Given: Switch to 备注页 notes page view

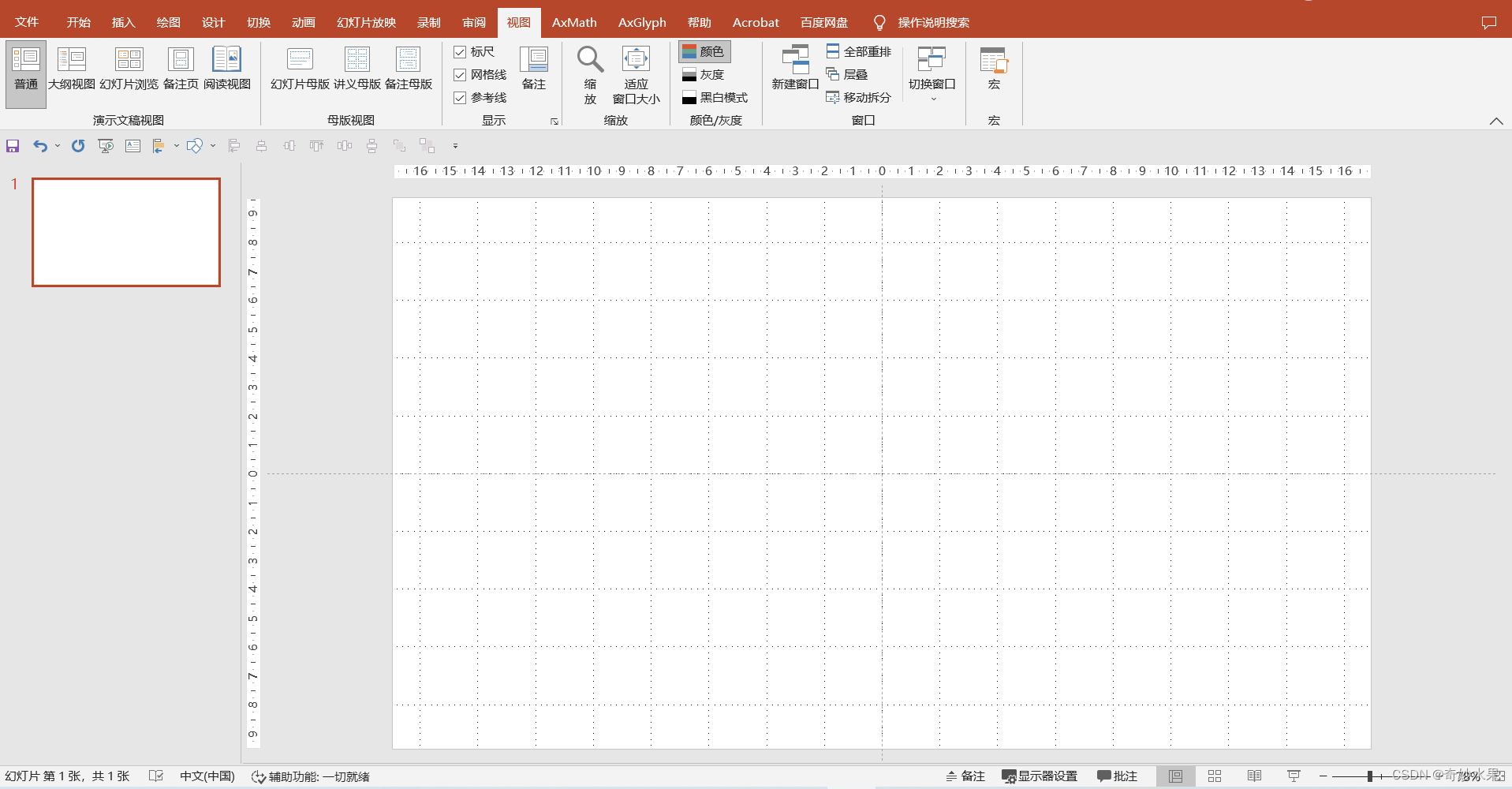Looking at the screenshot, I should (181, 69).
